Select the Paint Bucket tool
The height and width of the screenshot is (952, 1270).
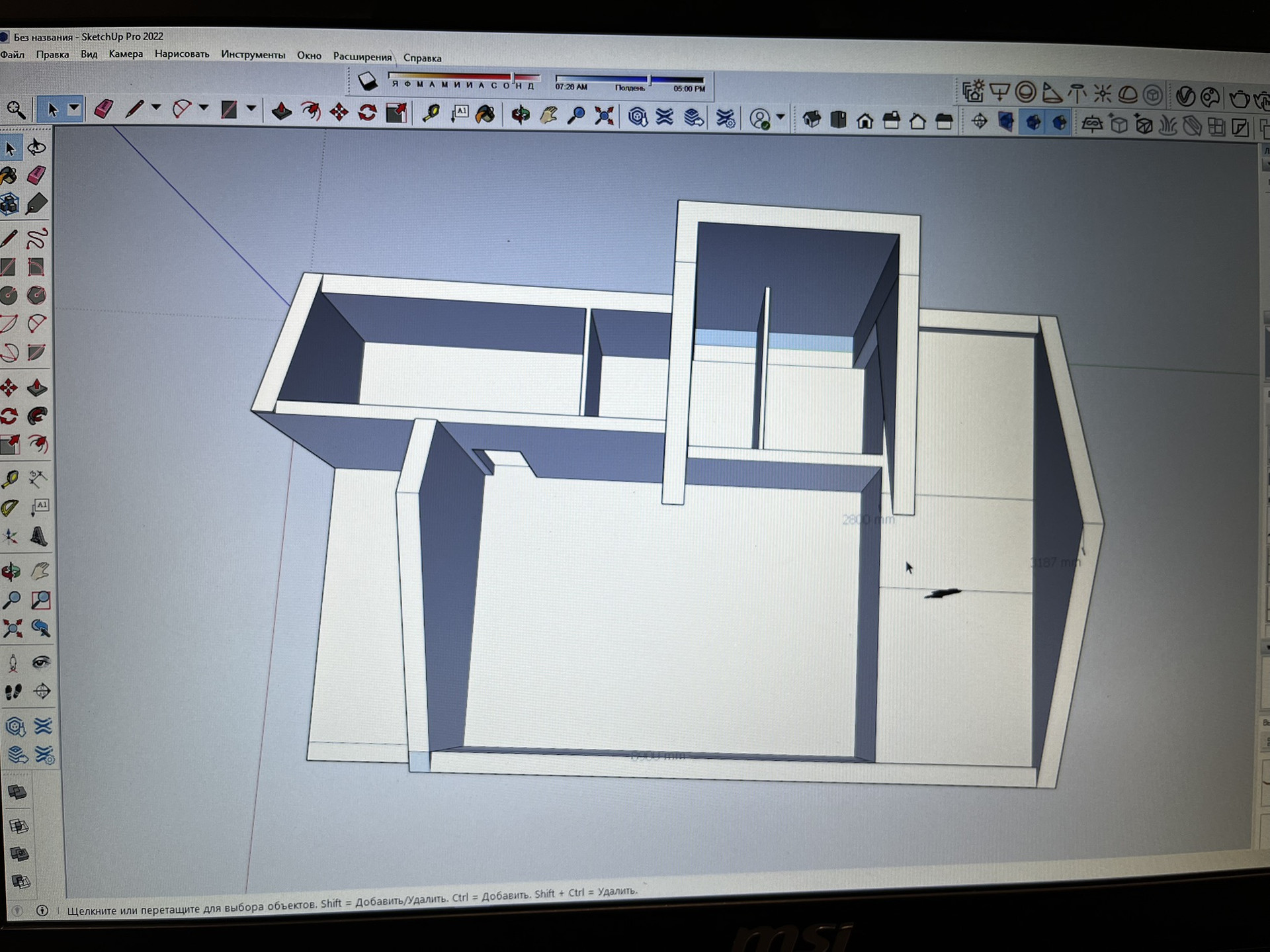point(486,114)
